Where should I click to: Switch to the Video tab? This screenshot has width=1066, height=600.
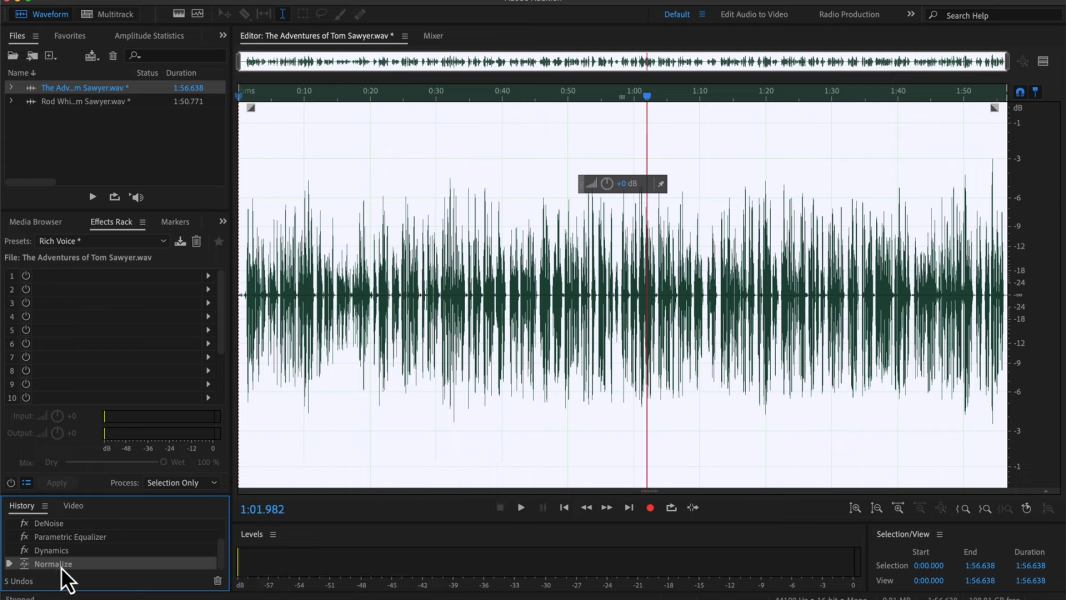[x=73, y=506]
